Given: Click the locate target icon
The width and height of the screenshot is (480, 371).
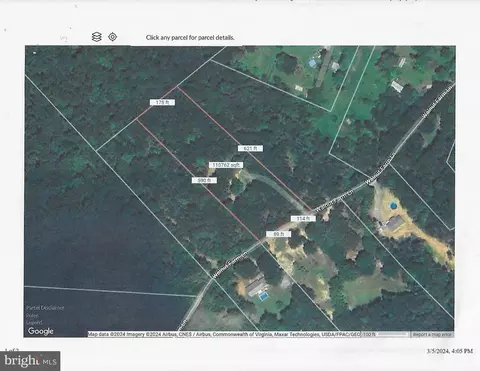Looking at the screenshot, I should pyautogui.click(x=113, y=37).
